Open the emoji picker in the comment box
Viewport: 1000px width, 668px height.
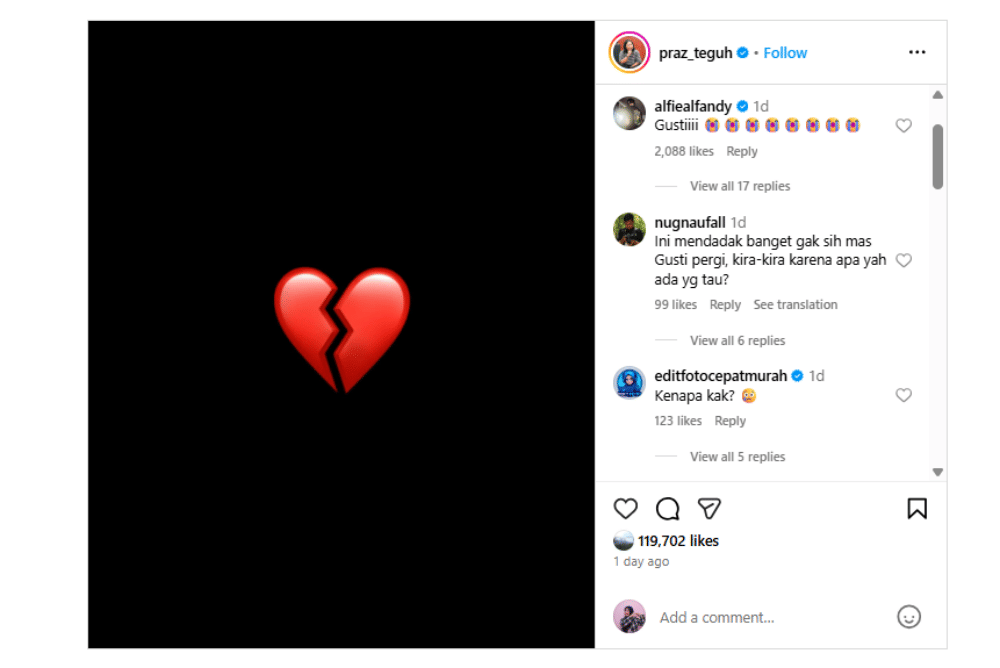(908, 617)
